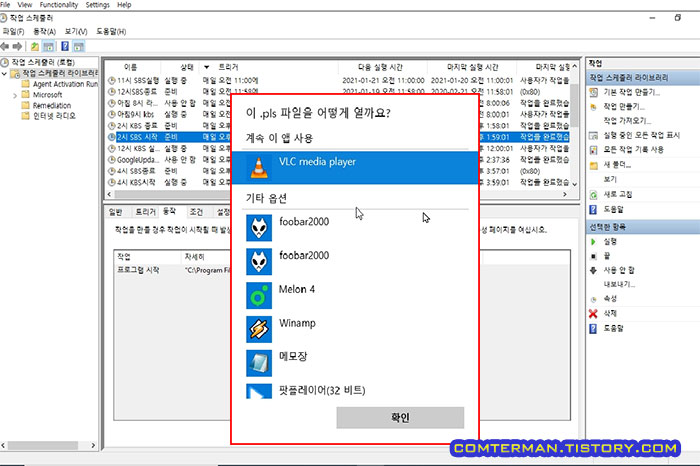Click the red X 삭제 action
The height and width of the screenshot is (466, 700).
pyautogui.click(x=609, y=313)
